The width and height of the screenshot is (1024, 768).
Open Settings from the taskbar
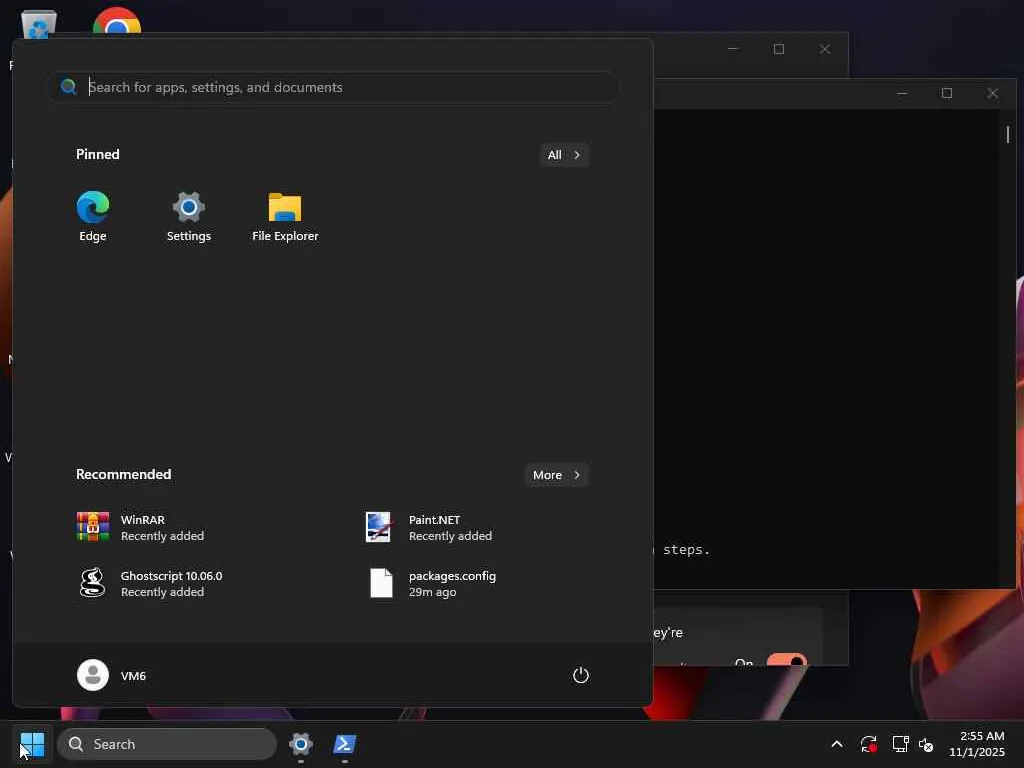300,744
